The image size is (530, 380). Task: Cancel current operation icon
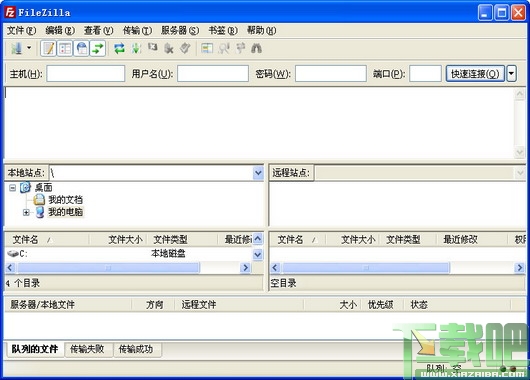click(x=153, y=48)
